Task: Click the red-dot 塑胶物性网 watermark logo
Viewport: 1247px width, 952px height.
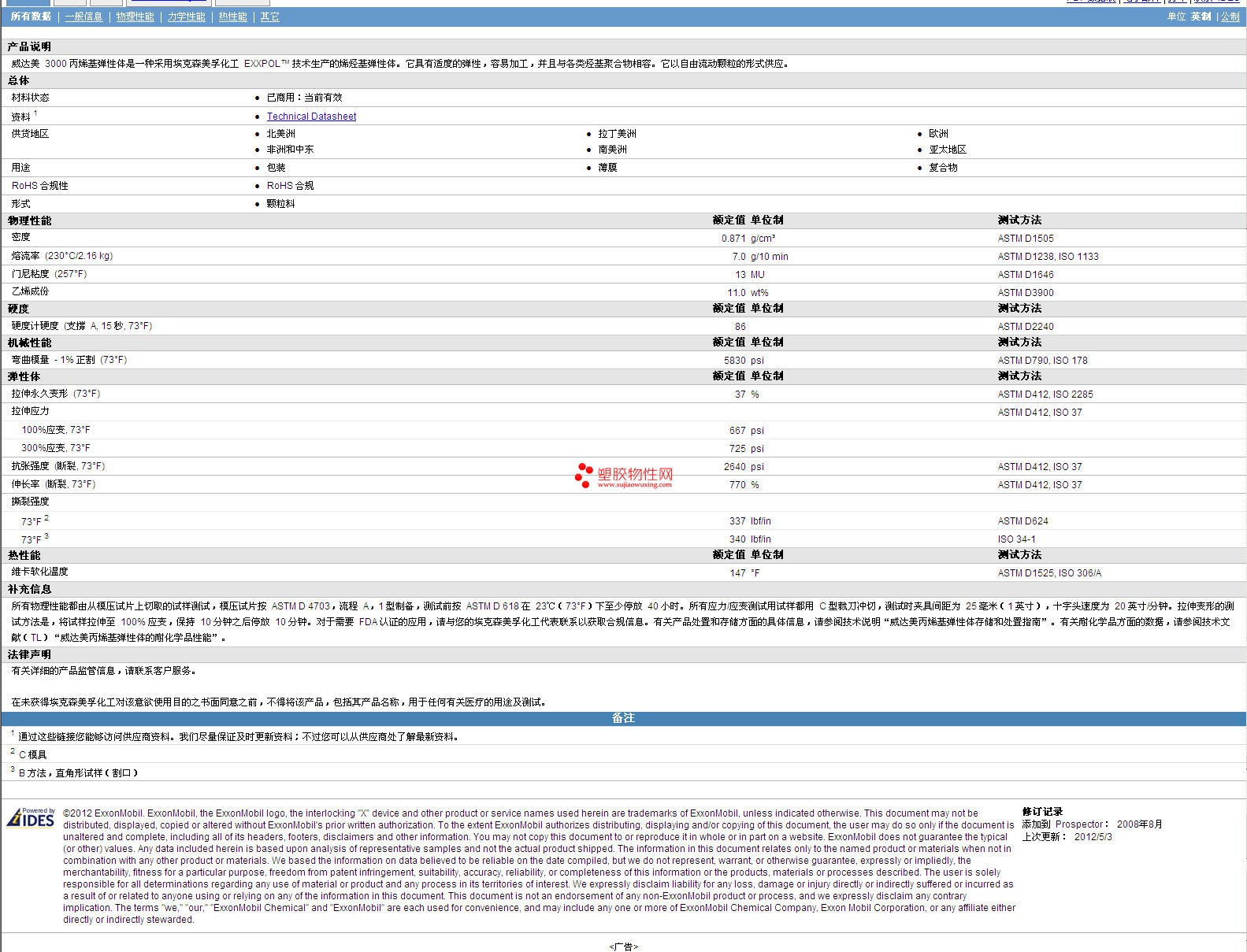Action: (x=584, y=475)
